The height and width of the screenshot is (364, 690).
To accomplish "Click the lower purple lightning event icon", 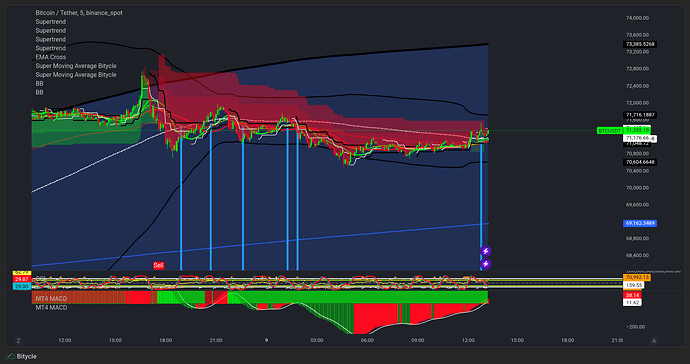I will coord(485,264).
